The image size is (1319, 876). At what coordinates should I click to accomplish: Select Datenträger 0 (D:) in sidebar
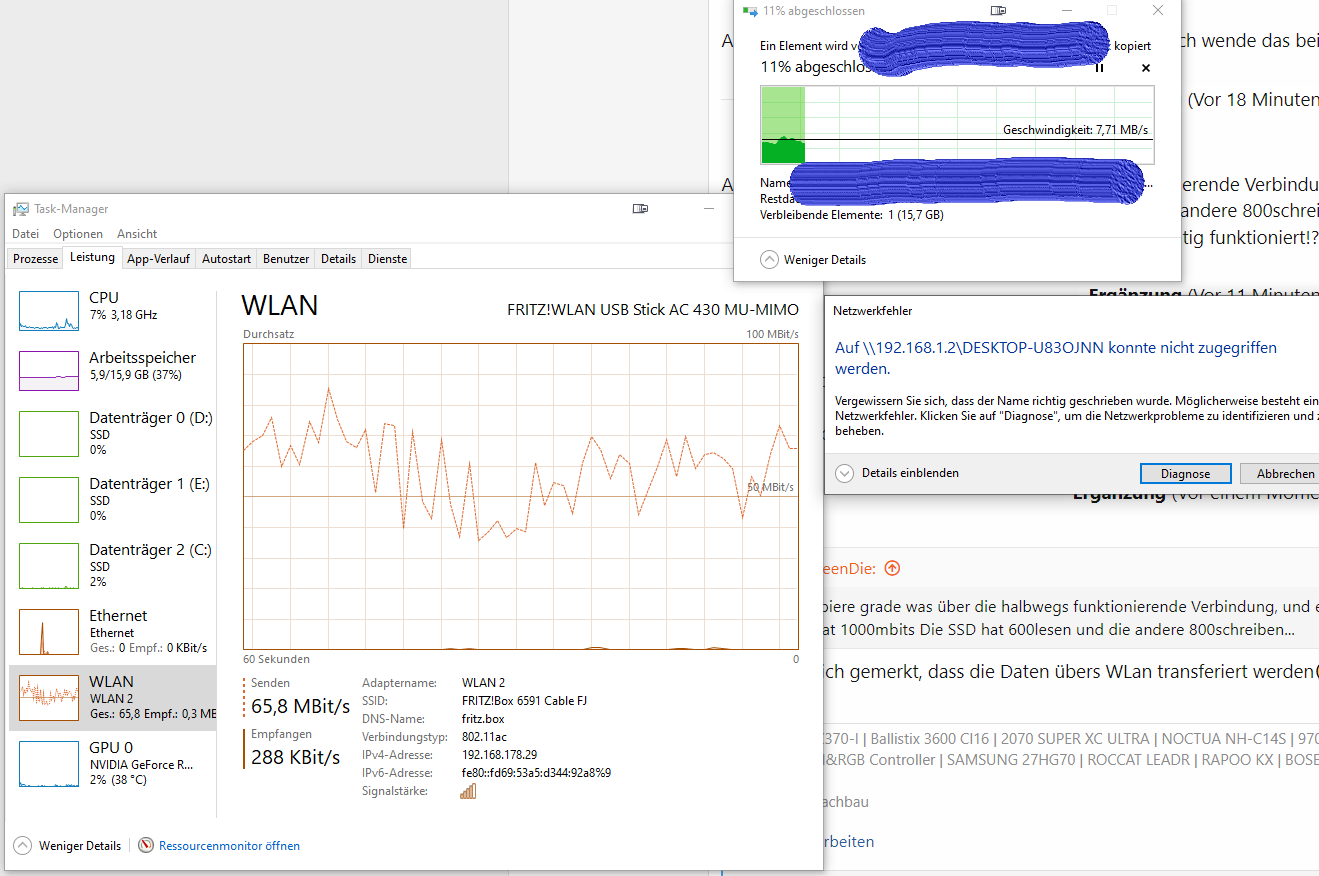[113, 432]
